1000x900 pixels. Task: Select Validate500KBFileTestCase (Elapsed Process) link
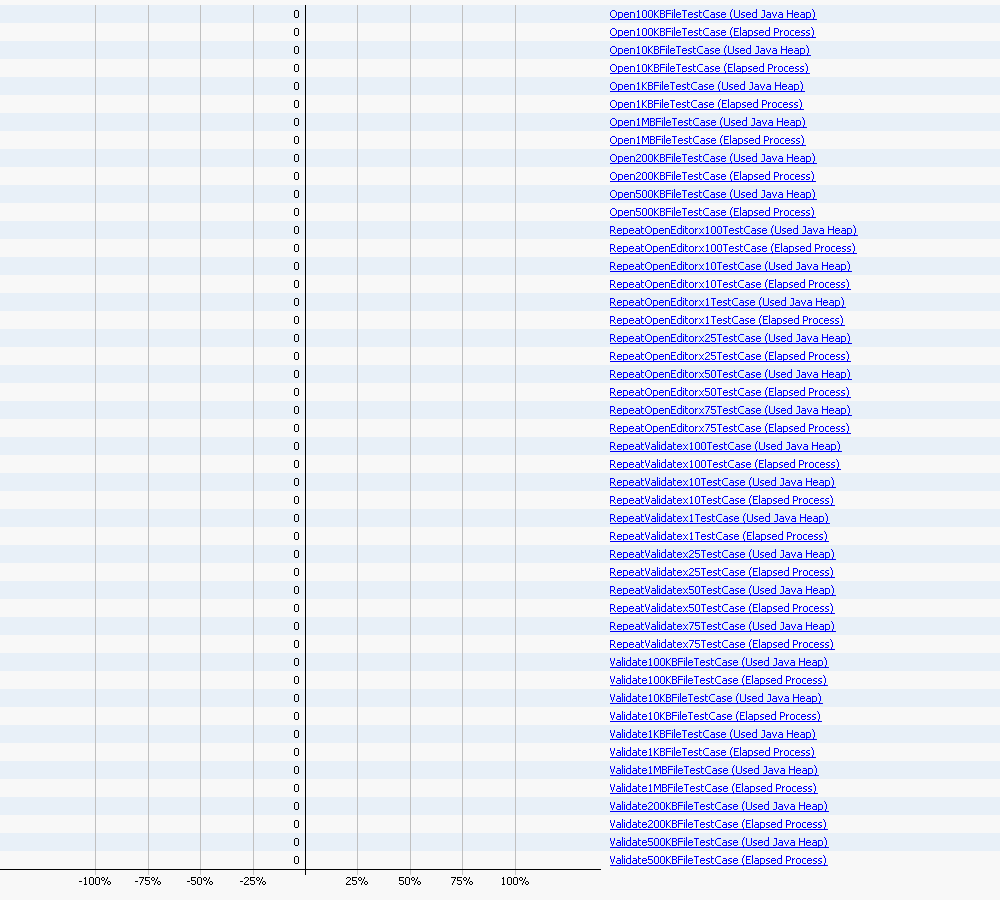pyautogui.click(x=718, y=860)
